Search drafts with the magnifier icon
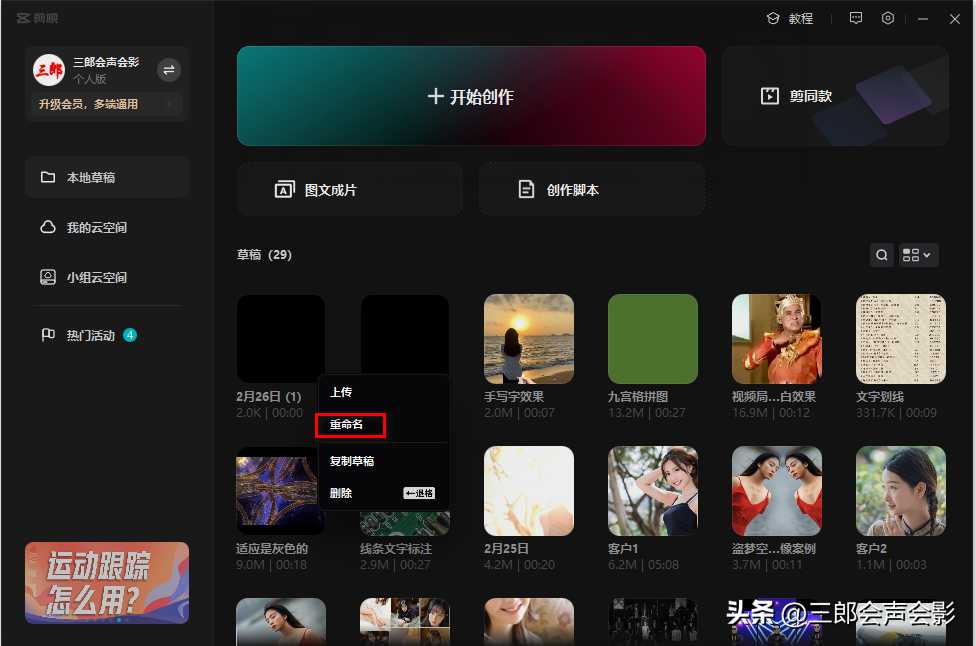The image size is (976, 646). coord(882,255)
